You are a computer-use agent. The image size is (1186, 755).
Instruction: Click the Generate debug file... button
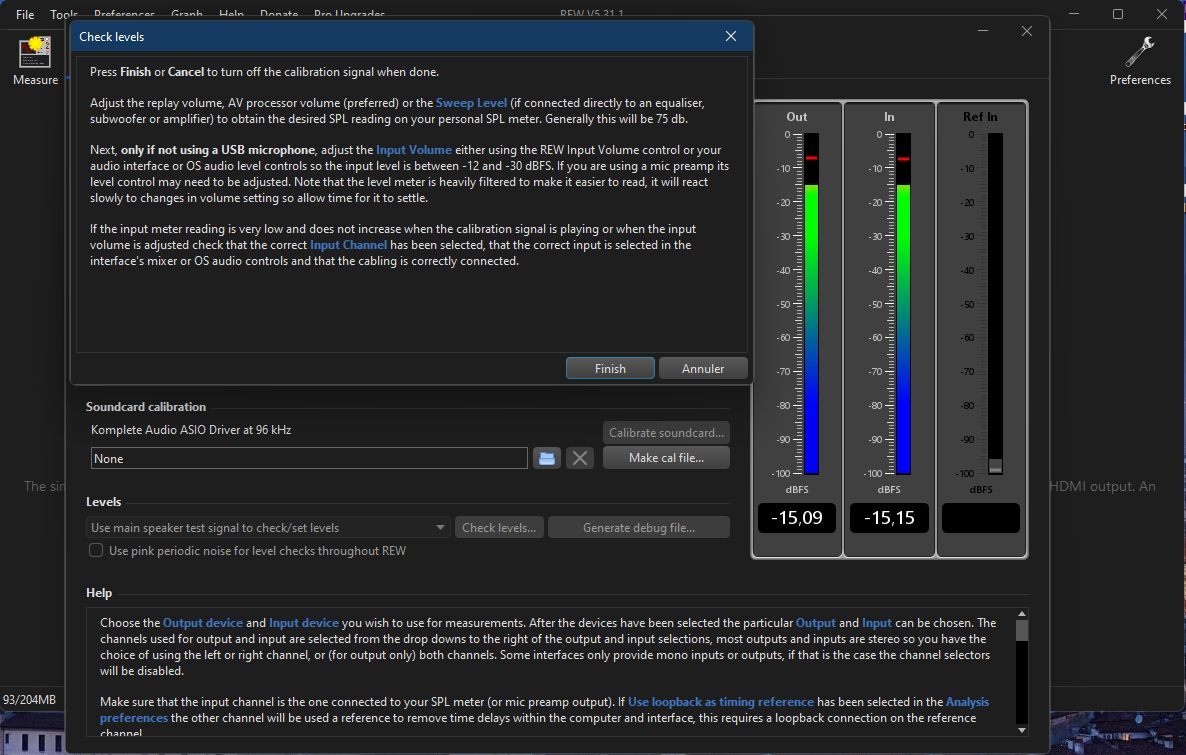(x=638, y=528)
